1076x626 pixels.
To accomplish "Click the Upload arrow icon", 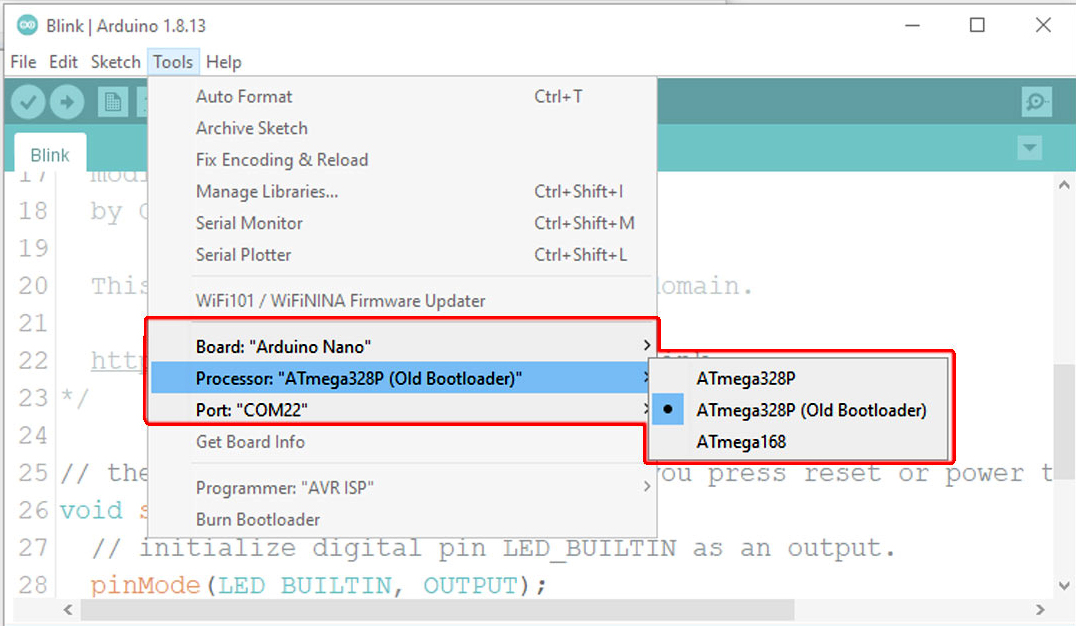I will 67,101.
